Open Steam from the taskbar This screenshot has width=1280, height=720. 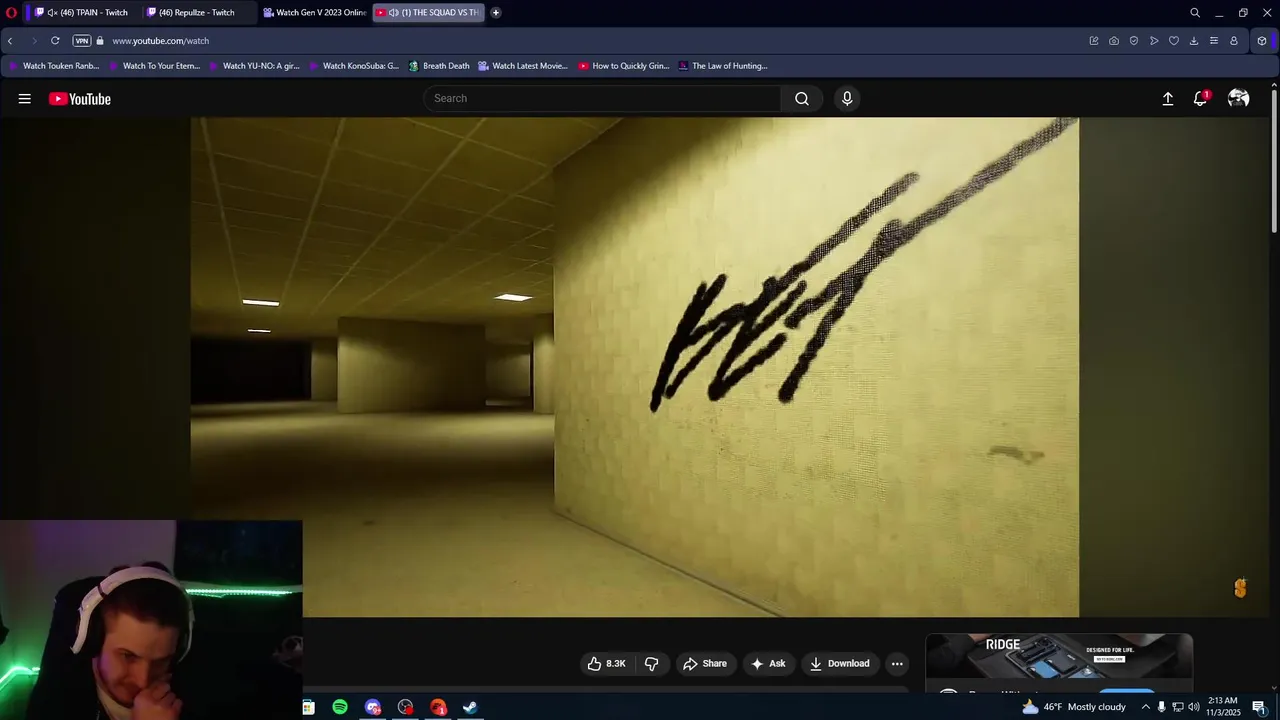[470, 707]
